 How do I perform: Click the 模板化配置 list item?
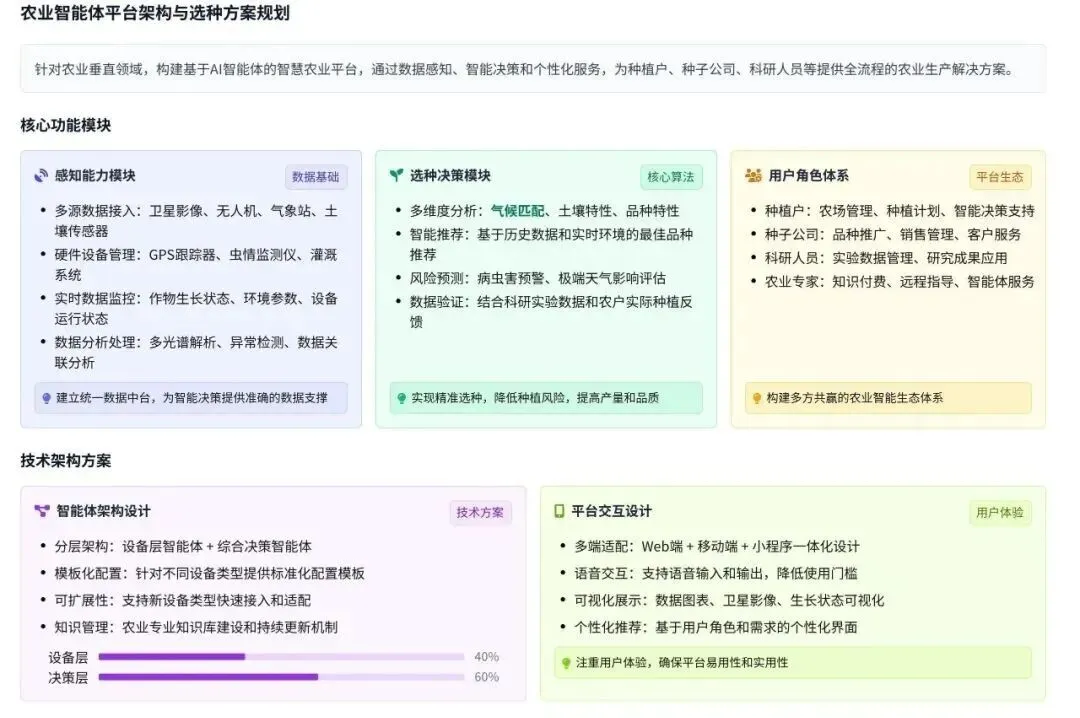[x=209, y=573]
